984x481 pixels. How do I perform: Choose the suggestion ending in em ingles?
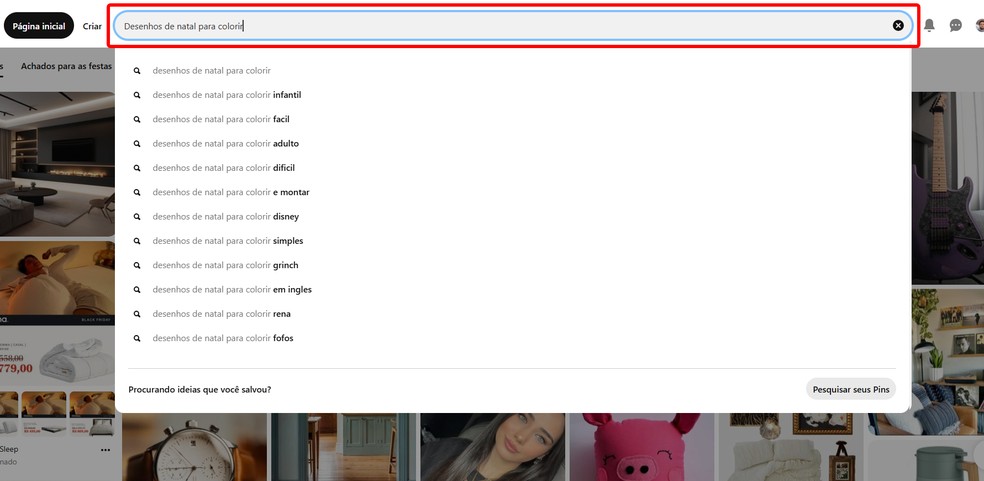click(232, 289)
